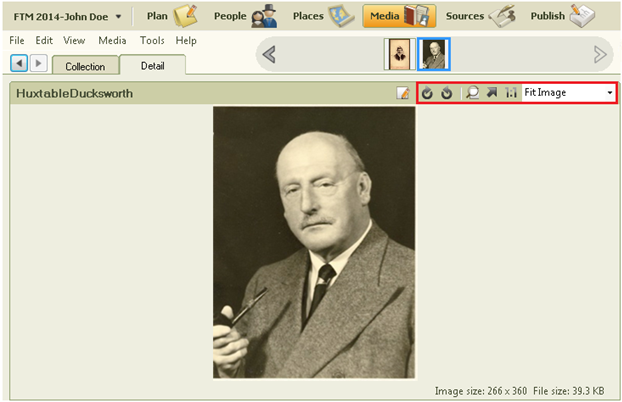Open the Media menu

[112, 41]
